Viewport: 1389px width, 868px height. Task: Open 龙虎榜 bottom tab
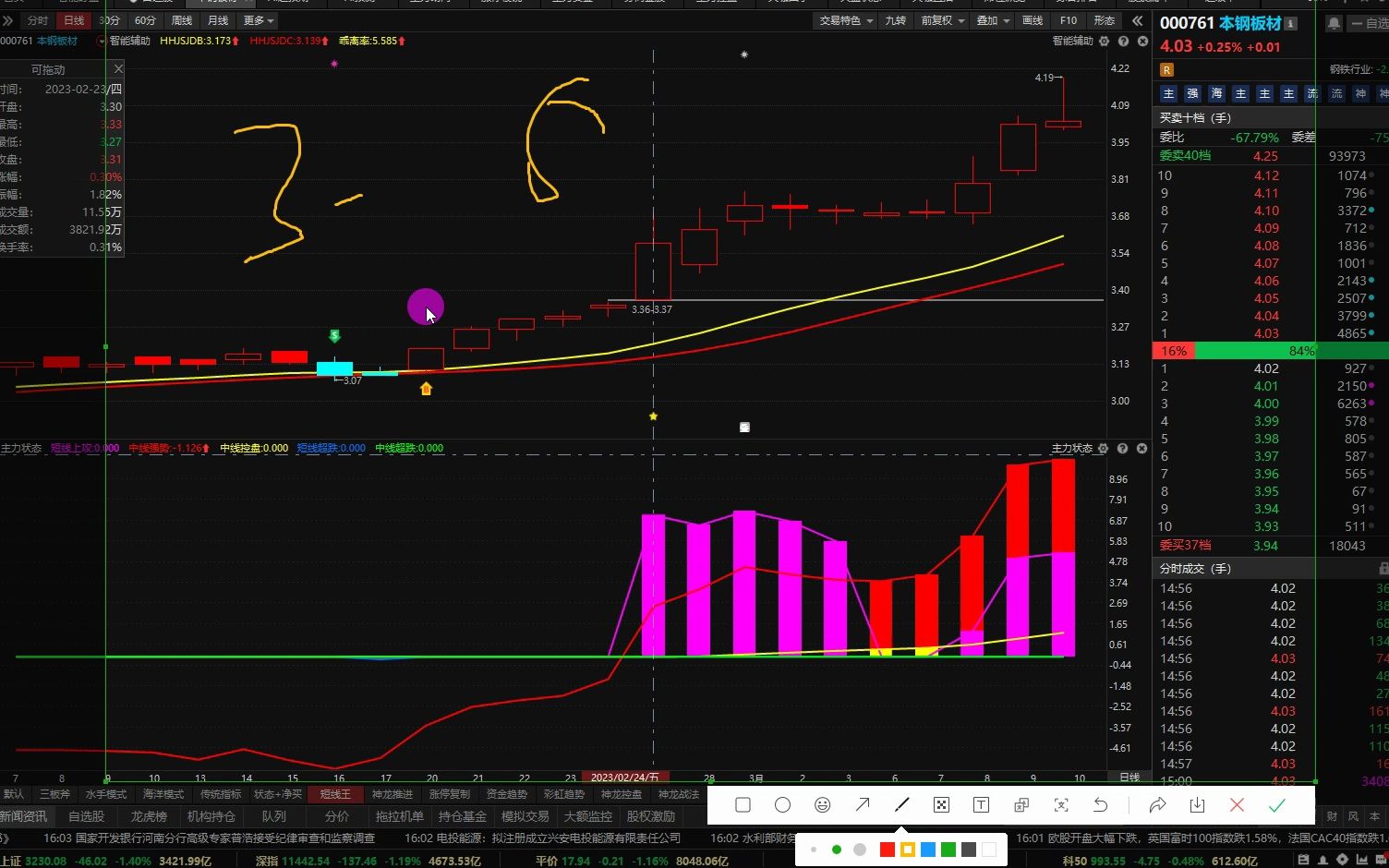coord(149,816)
